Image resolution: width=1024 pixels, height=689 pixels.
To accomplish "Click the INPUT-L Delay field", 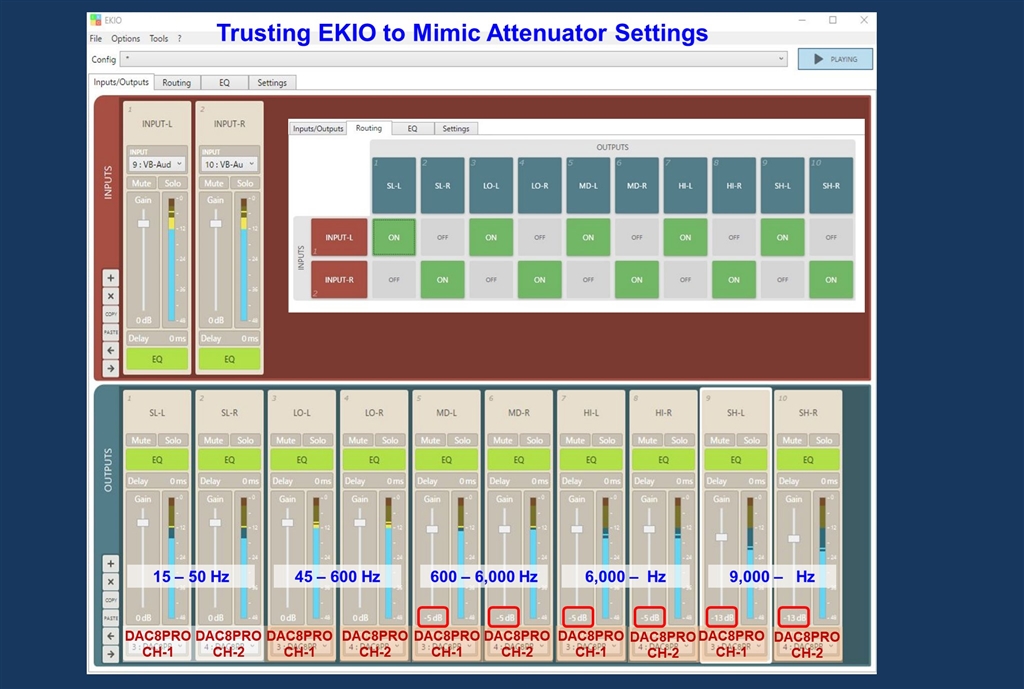I will (157, 338).
